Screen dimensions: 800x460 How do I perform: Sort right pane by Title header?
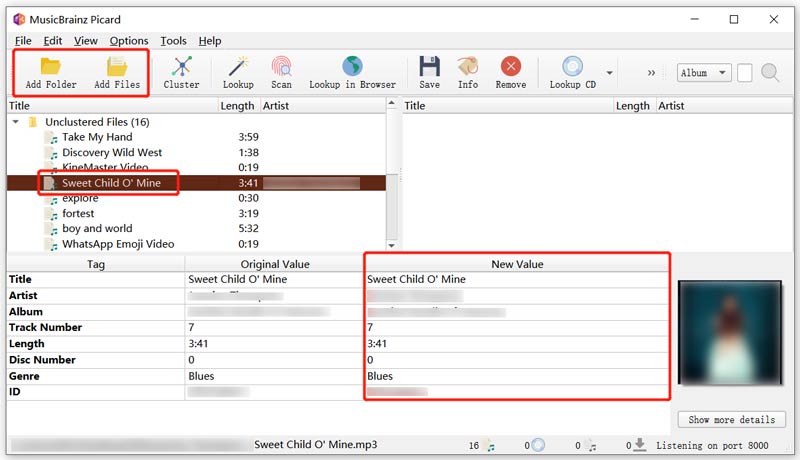pyautogui.click(x=508, y=106)
